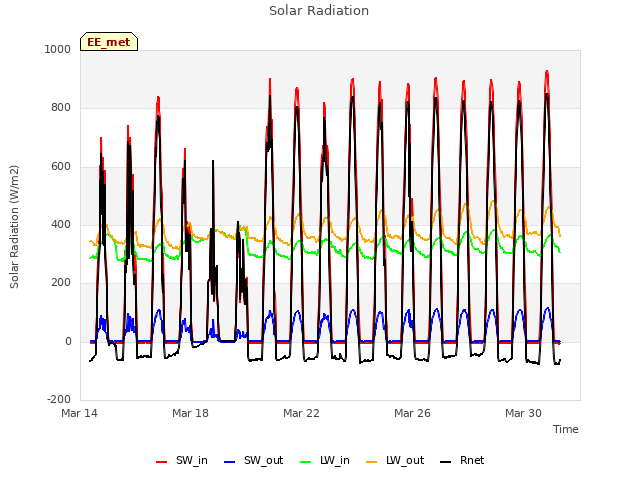Click the 800 y-axis tick label

pos(61,108)
